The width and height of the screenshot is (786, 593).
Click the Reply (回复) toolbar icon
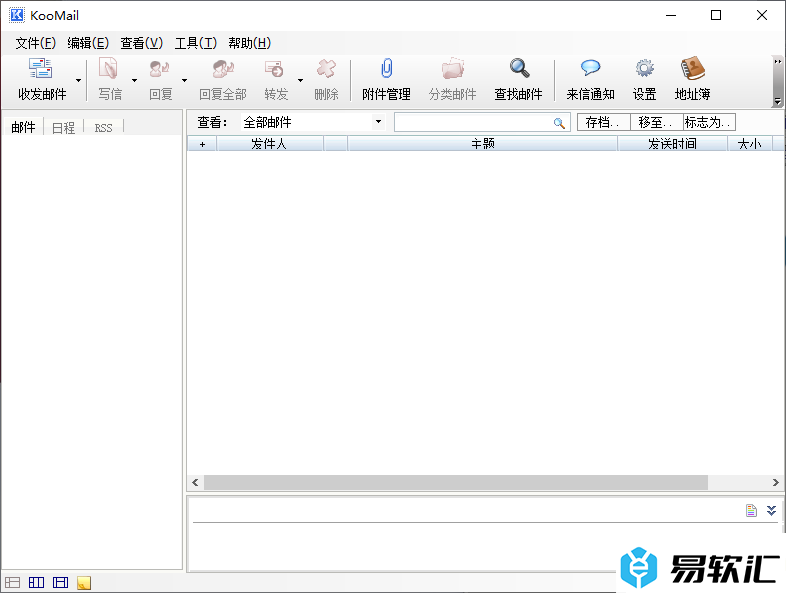160,69
